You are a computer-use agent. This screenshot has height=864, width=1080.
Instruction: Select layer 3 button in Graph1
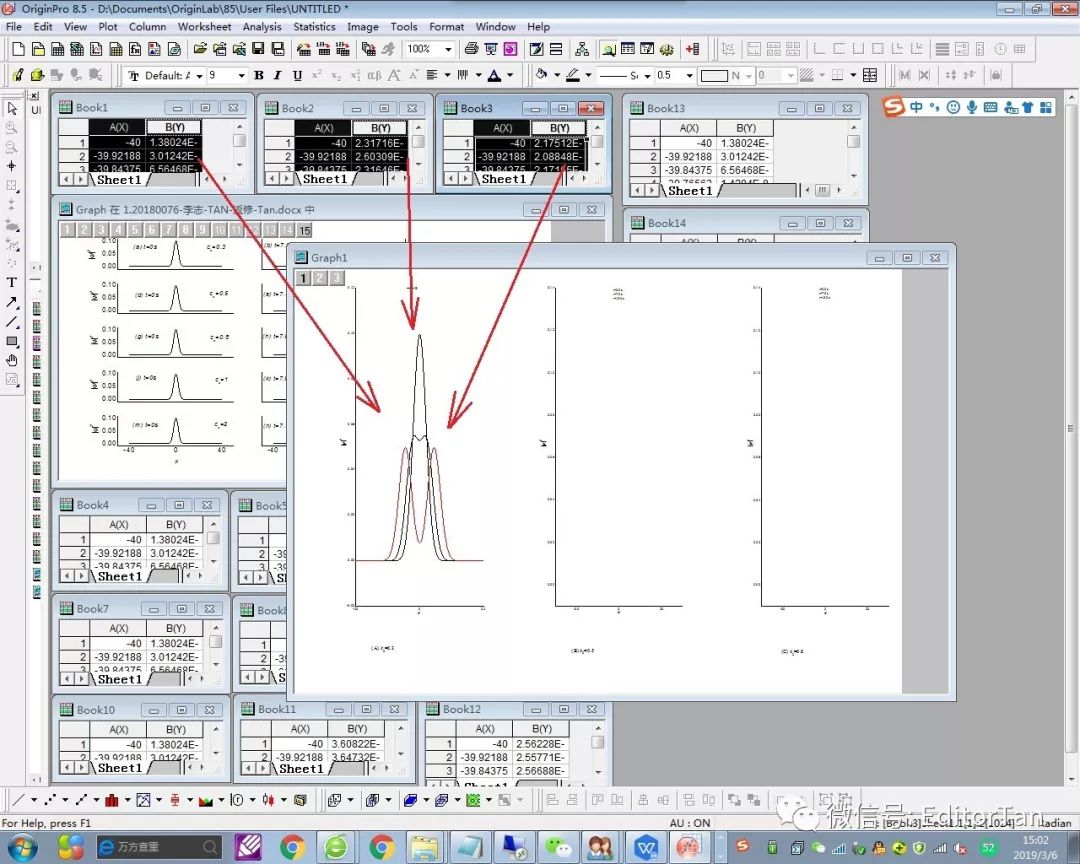click(x=336, y=278)
